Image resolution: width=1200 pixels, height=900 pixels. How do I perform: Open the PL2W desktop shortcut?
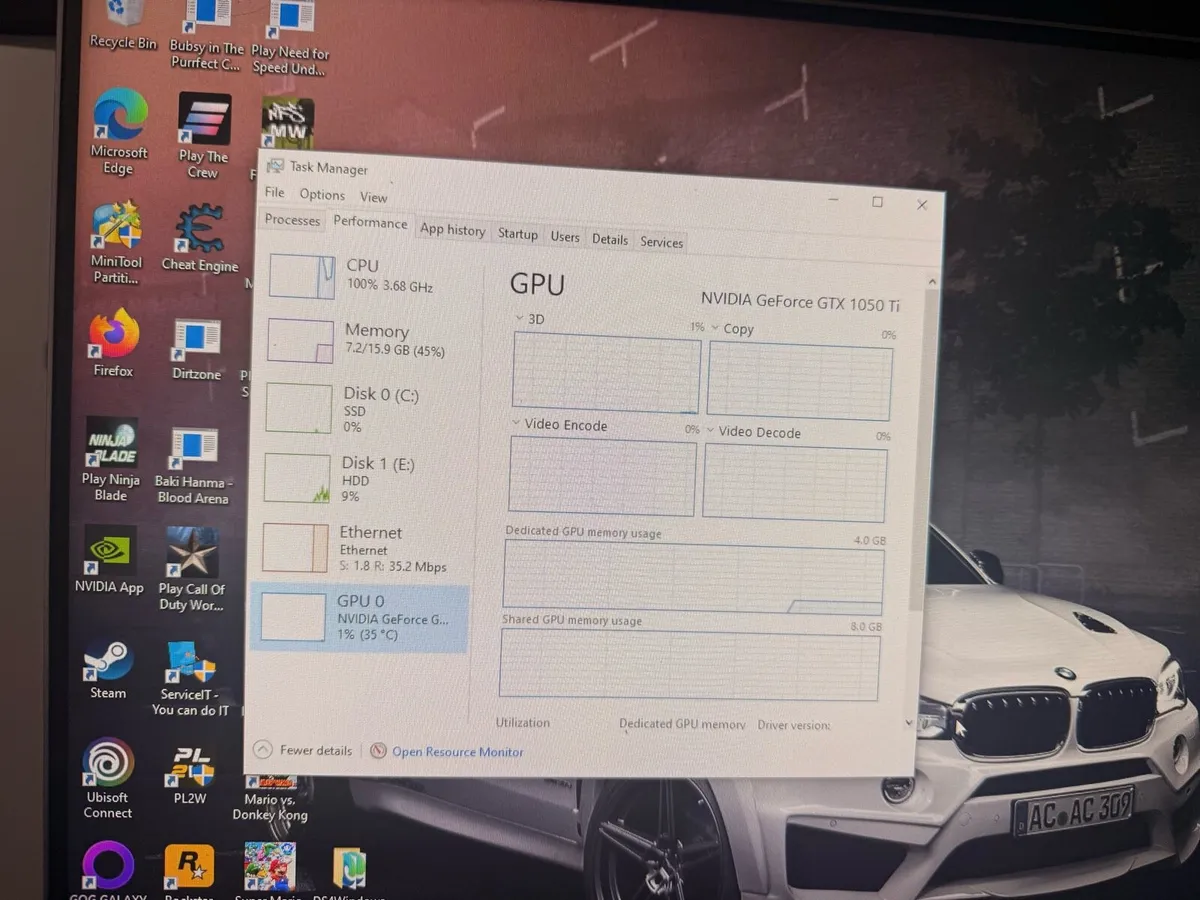point(189,775)
